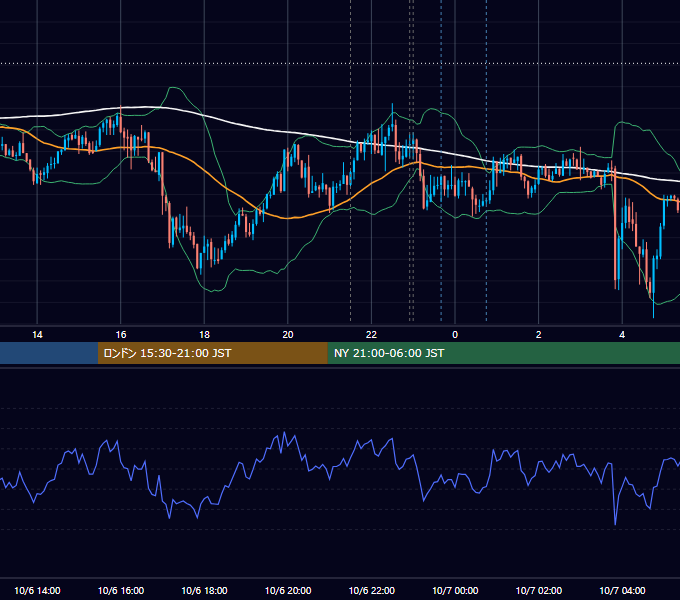This screenshot has height=600, width=680.
Task: Click hour label 4 on price chart axis
Action: [622, 335]
